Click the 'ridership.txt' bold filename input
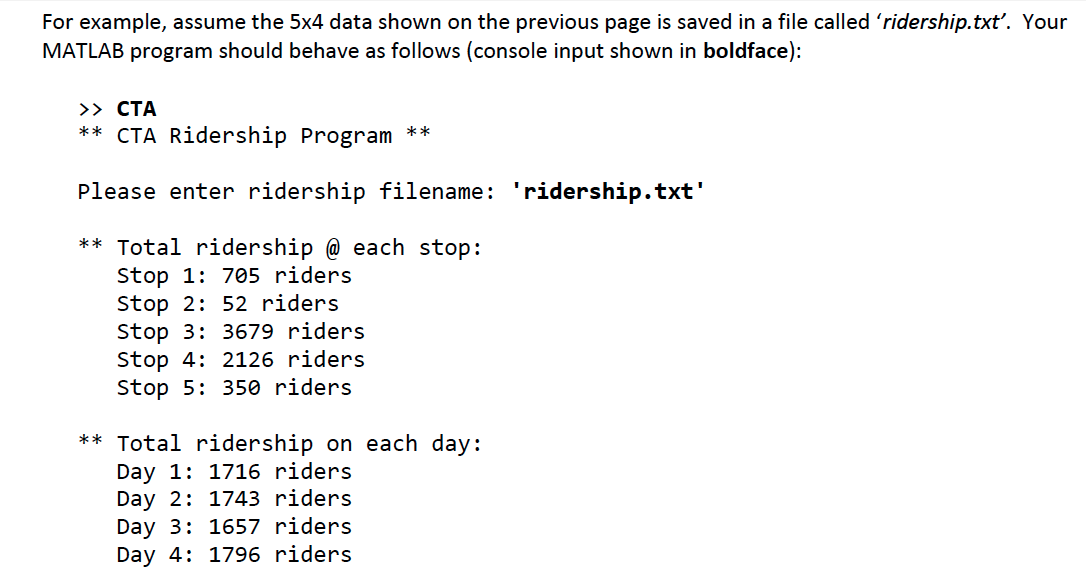The image size is (1086, 578). (x=608, y=191)
